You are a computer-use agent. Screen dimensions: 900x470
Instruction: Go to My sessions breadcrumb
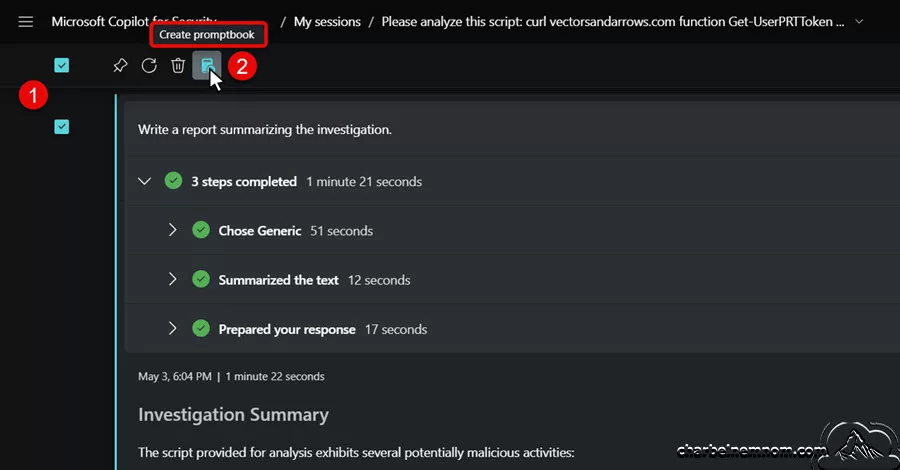(x=327, y=22)
